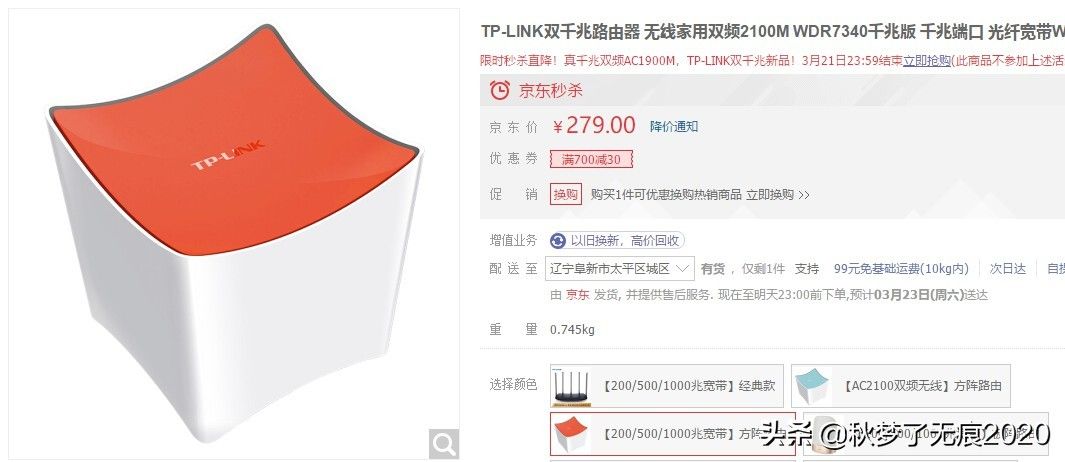Select the 经典款 color option

(x=666, y=386)
